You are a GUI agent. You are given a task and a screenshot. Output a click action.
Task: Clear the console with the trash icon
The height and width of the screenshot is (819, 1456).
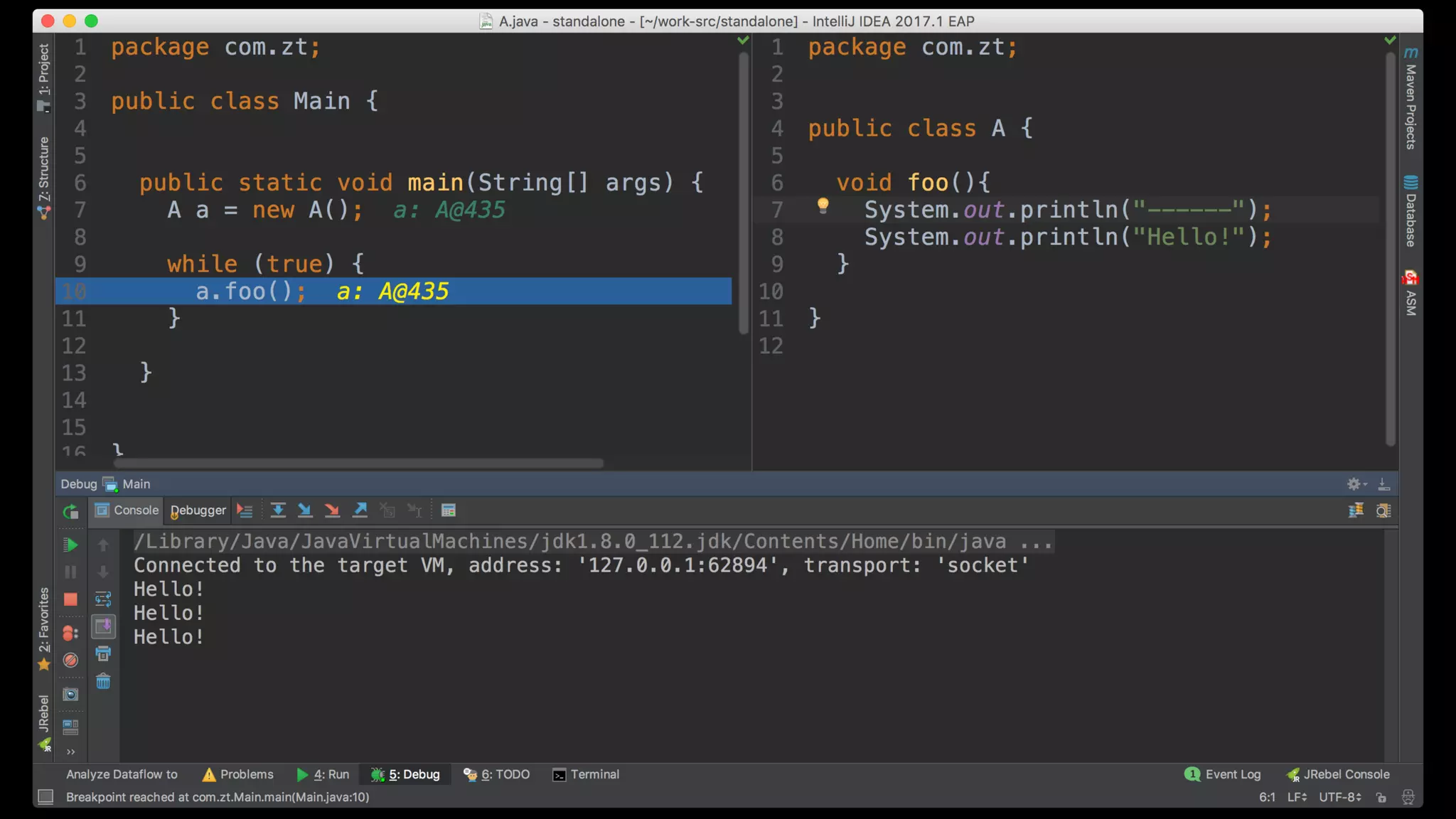(103, 682)
